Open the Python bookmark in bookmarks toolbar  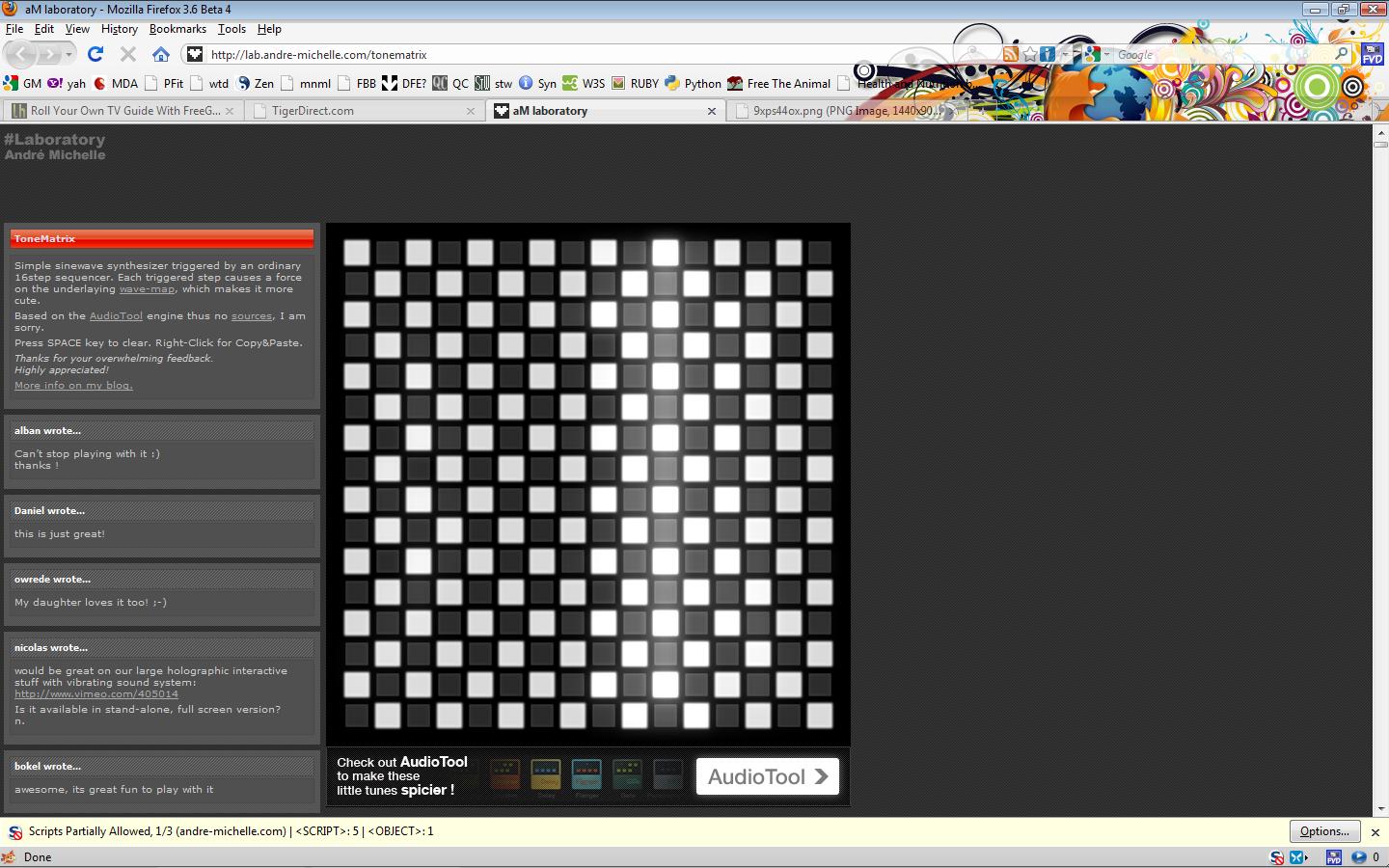coord(693,84)
